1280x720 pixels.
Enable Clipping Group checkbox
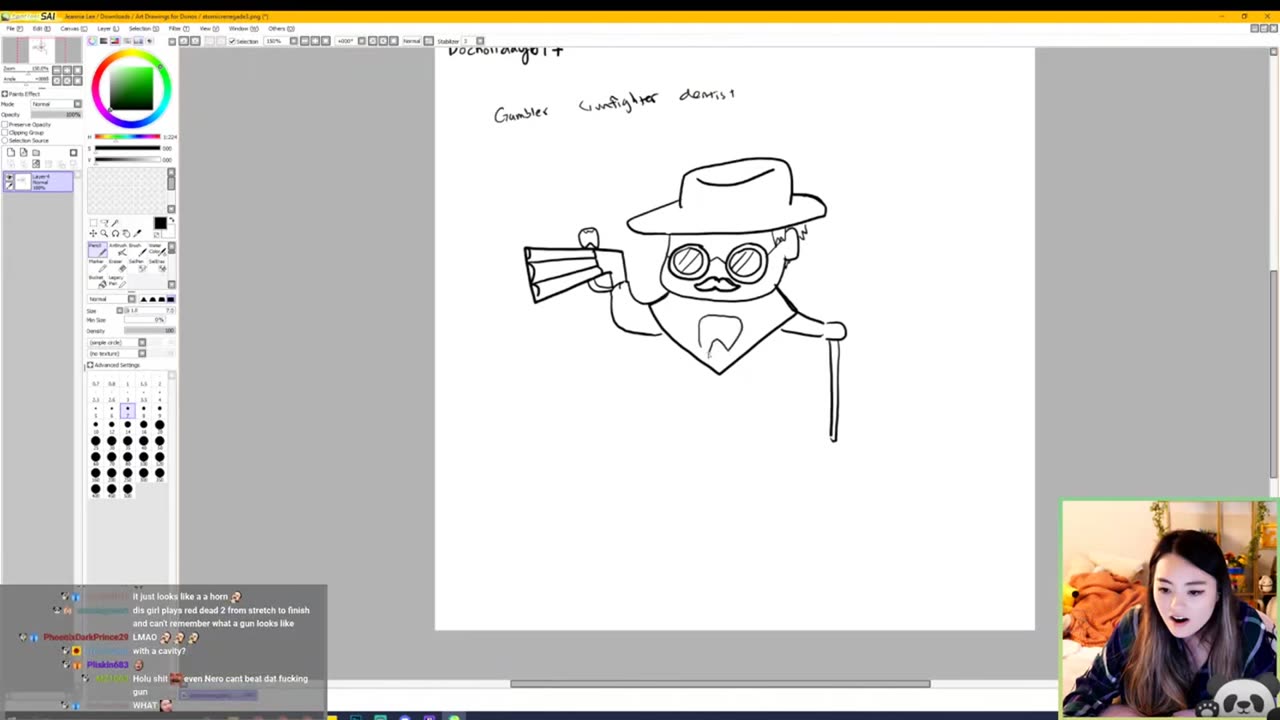click(4, 132)
